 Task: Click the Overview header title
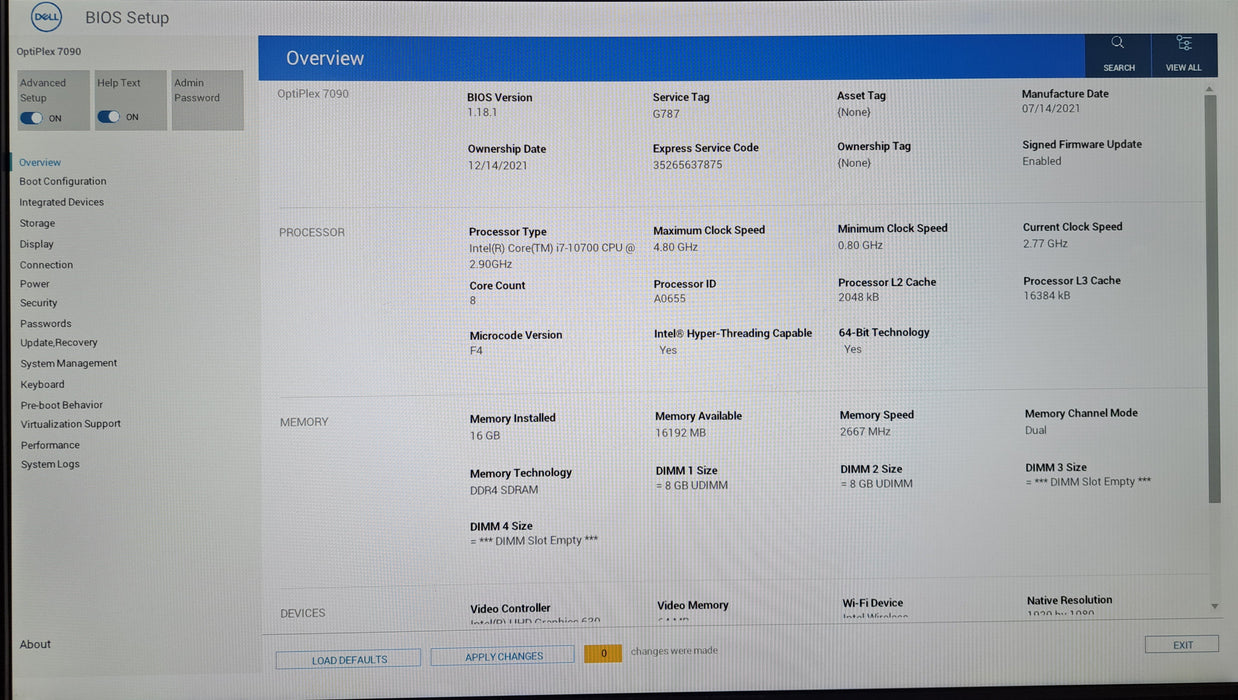pos(325,58)
